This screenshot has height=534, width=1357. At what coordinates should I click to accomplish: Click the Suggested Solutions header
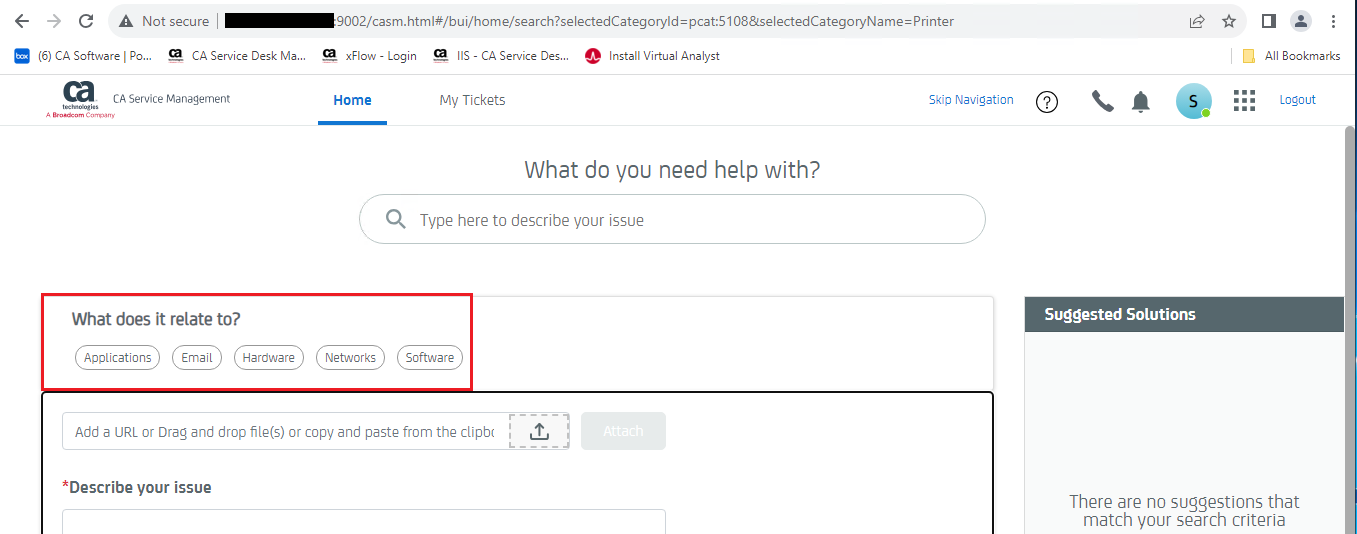[1184, 314]
